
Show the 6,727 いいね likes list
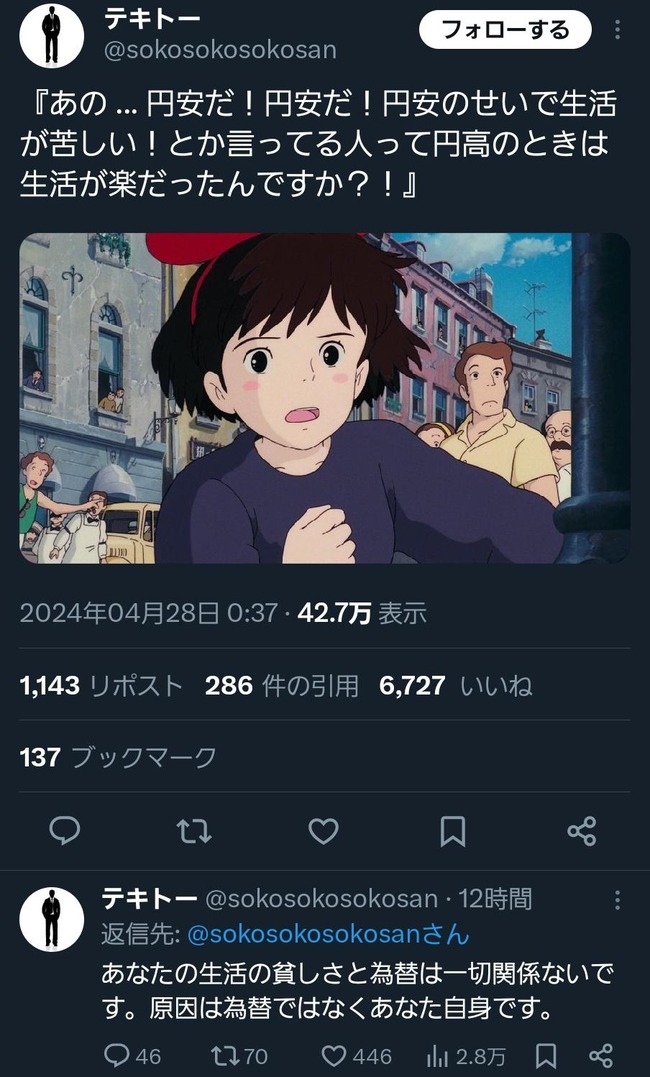(456, 685)
